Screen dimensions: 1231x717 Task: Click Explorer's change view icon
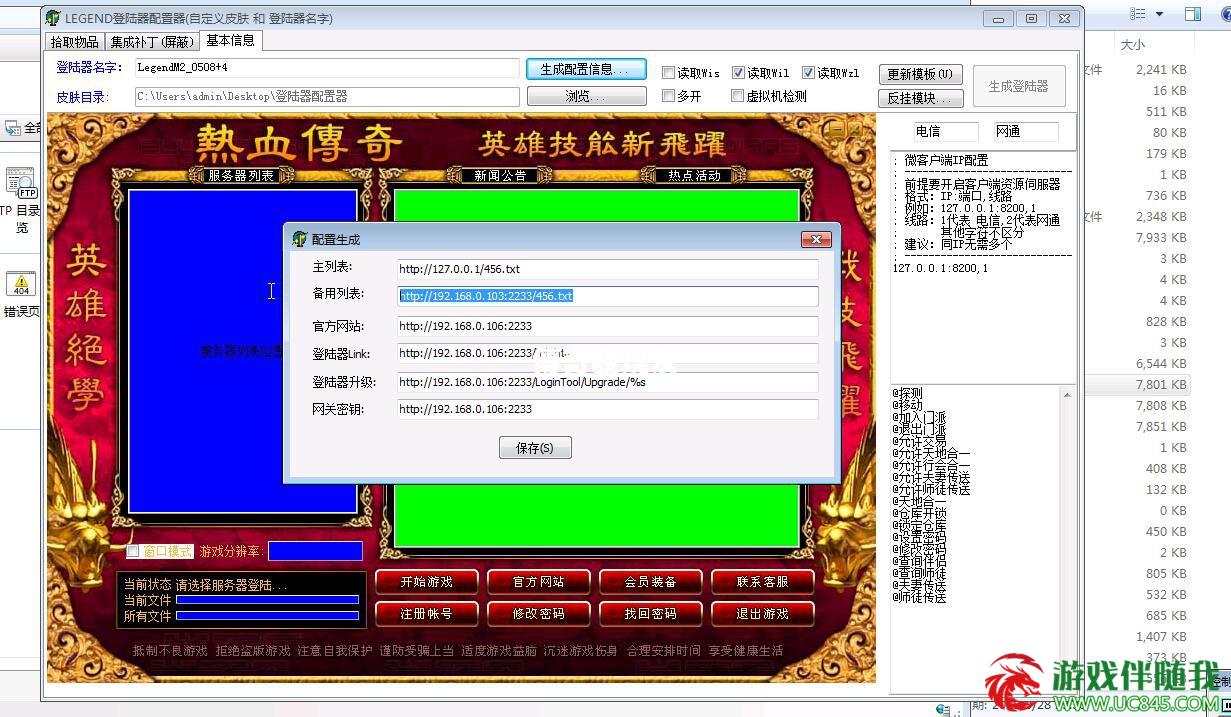click(x=1138, y=14)
